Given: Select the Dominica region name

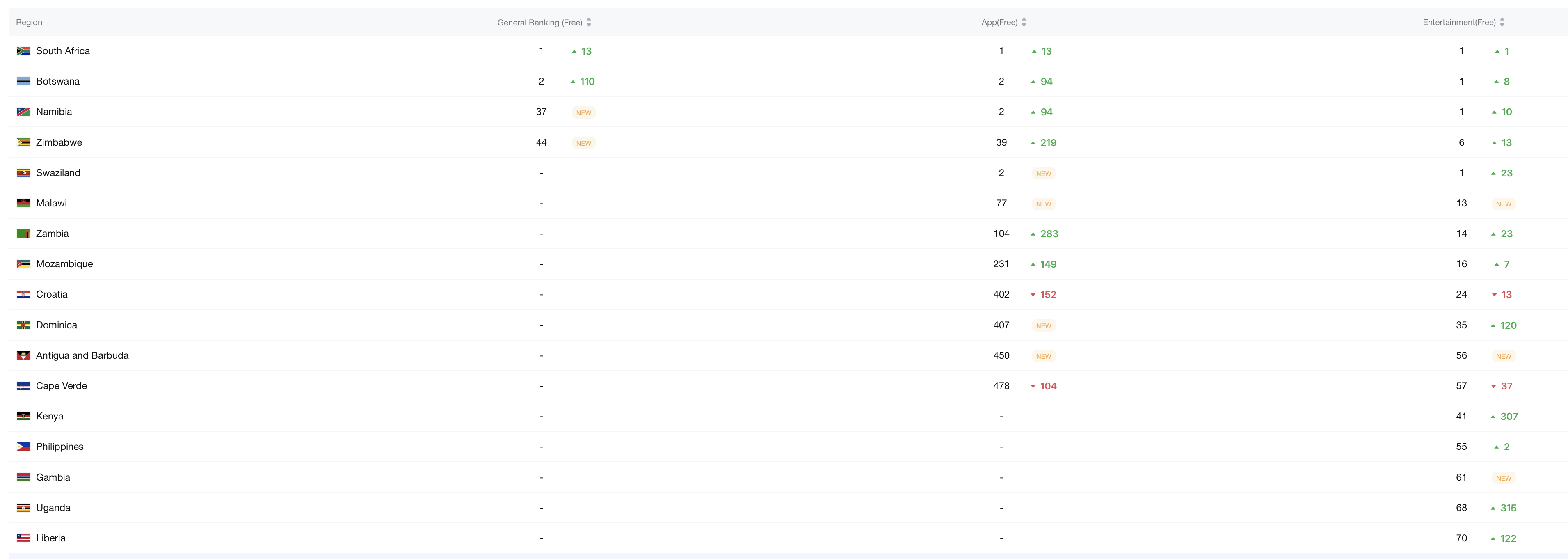Looking at the screenshot, I should click(57, 325).
